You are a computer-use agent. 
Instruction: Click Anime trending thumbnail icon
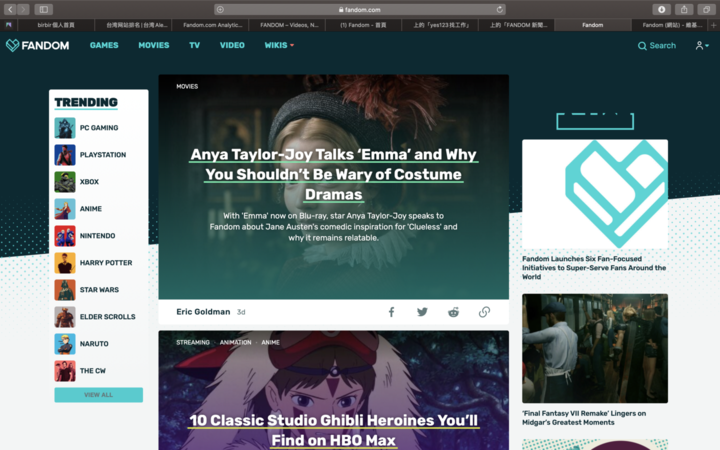click(x=65, y=209)
